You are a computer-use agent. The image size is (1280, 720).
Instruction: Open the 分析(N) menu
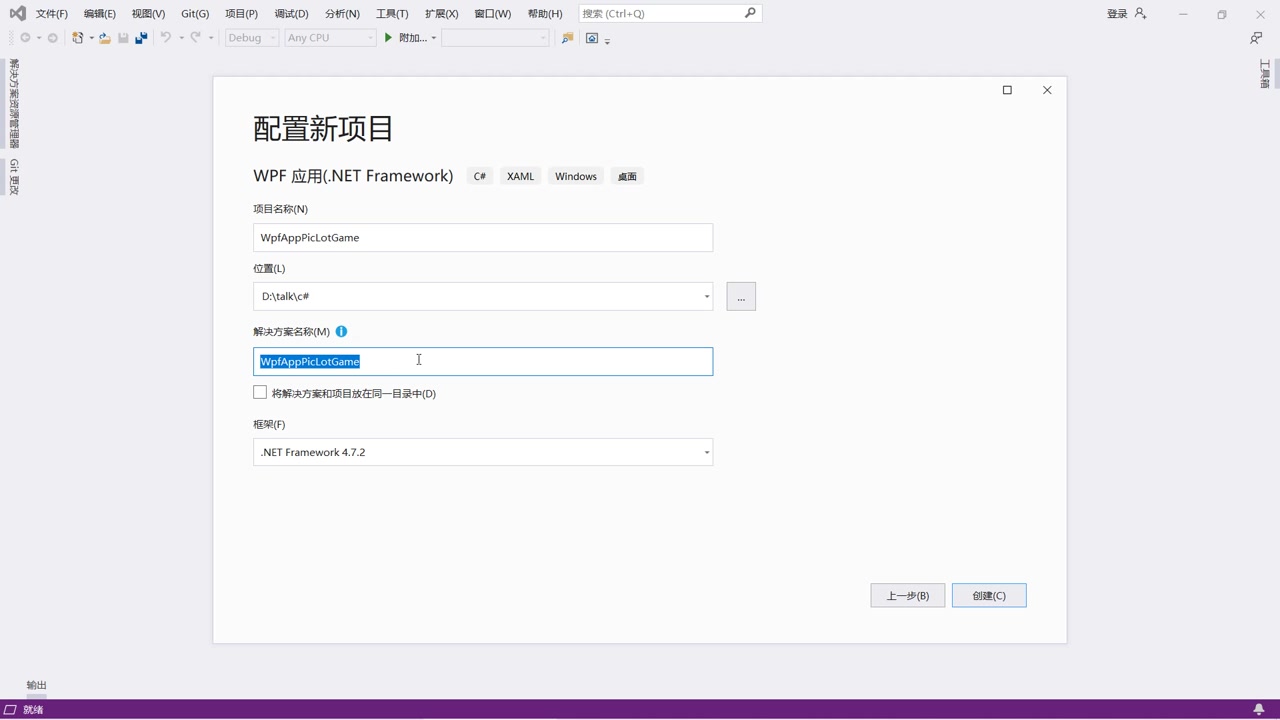342,13
